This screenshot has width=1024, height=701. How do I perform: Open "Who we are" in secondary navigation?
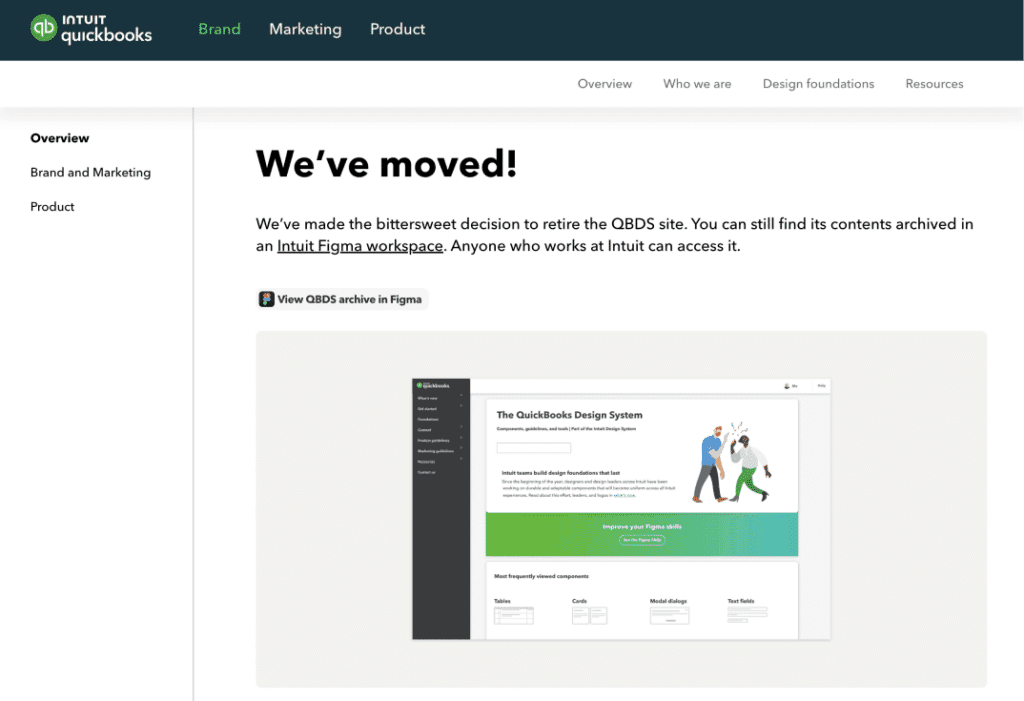click(x=696, y=84)
